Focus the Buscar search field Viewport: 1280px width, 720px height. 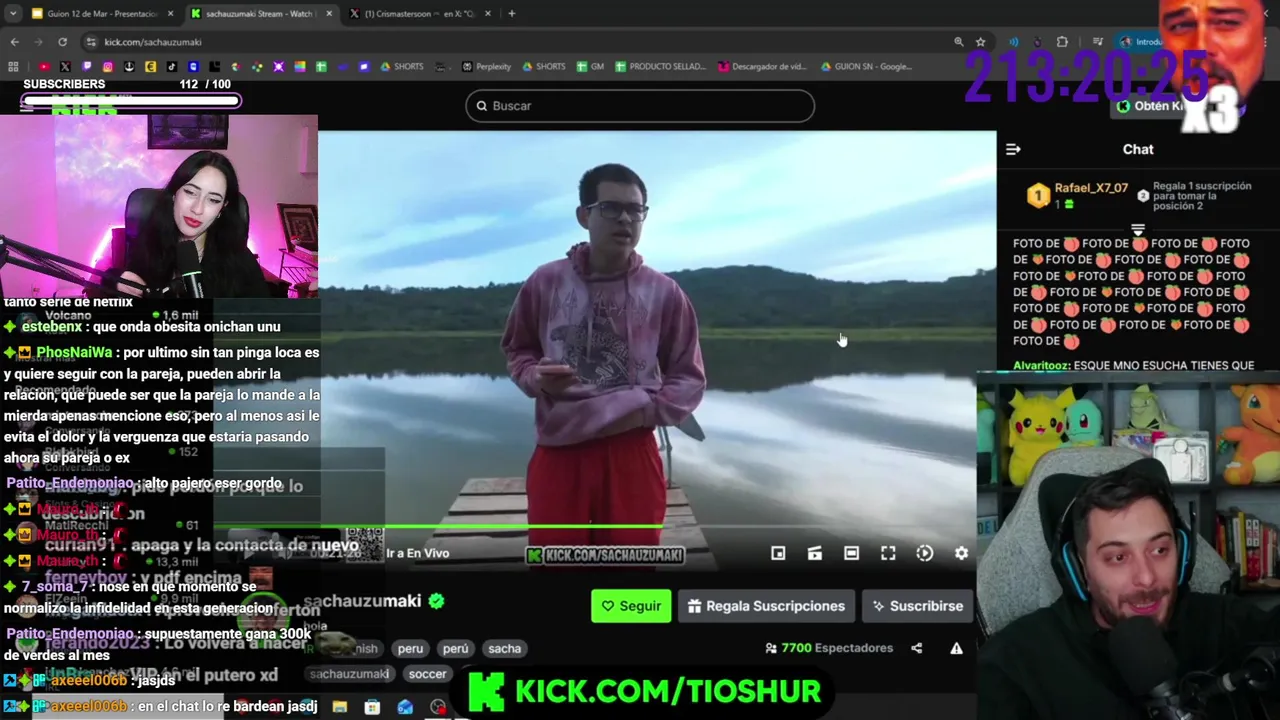pos(640,106)
